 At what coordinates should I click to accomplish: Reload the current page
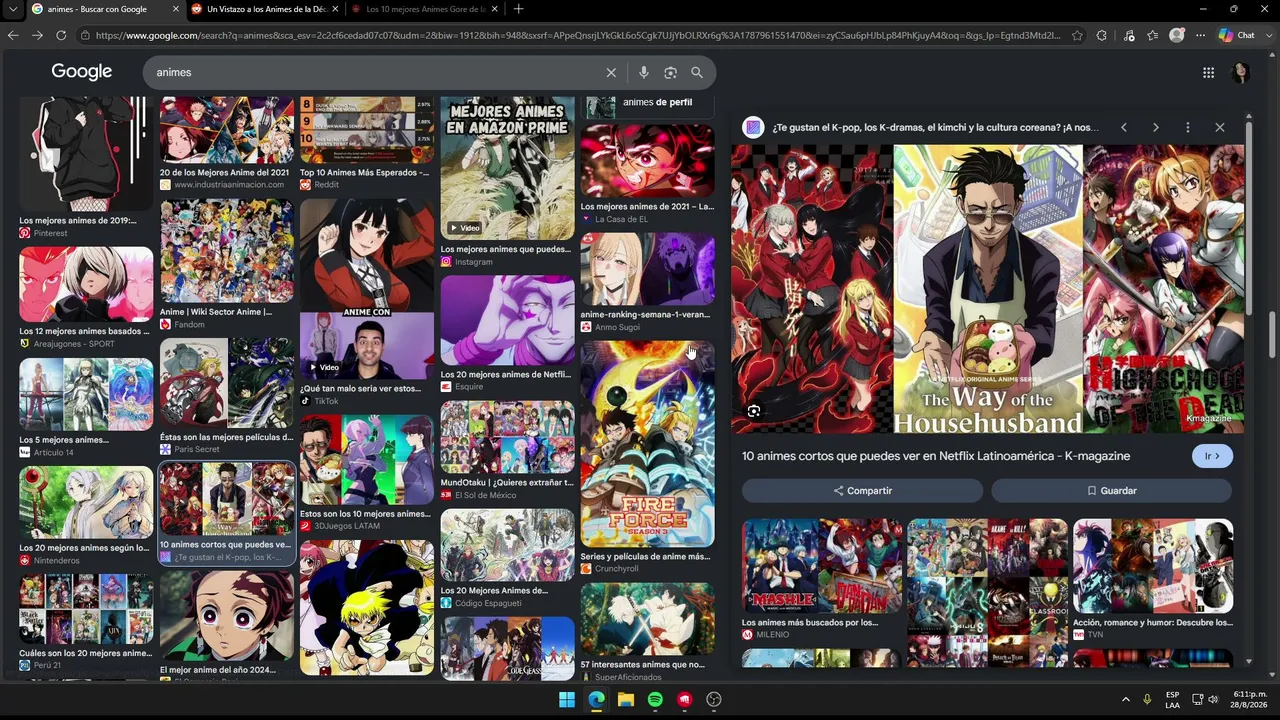pos(61,35)
